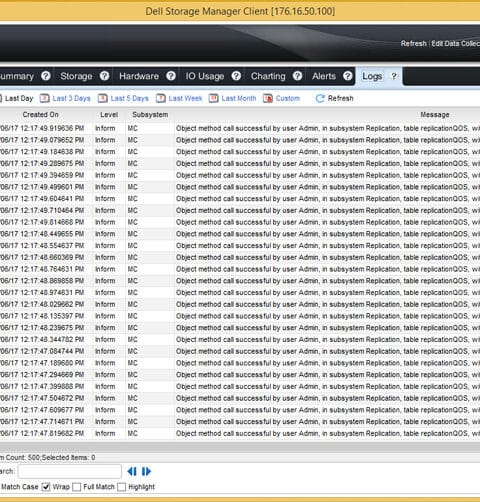The height and width of the screenshot is (502, 480).
Task: Sort by the Level column header
Action: pos(109,115)
